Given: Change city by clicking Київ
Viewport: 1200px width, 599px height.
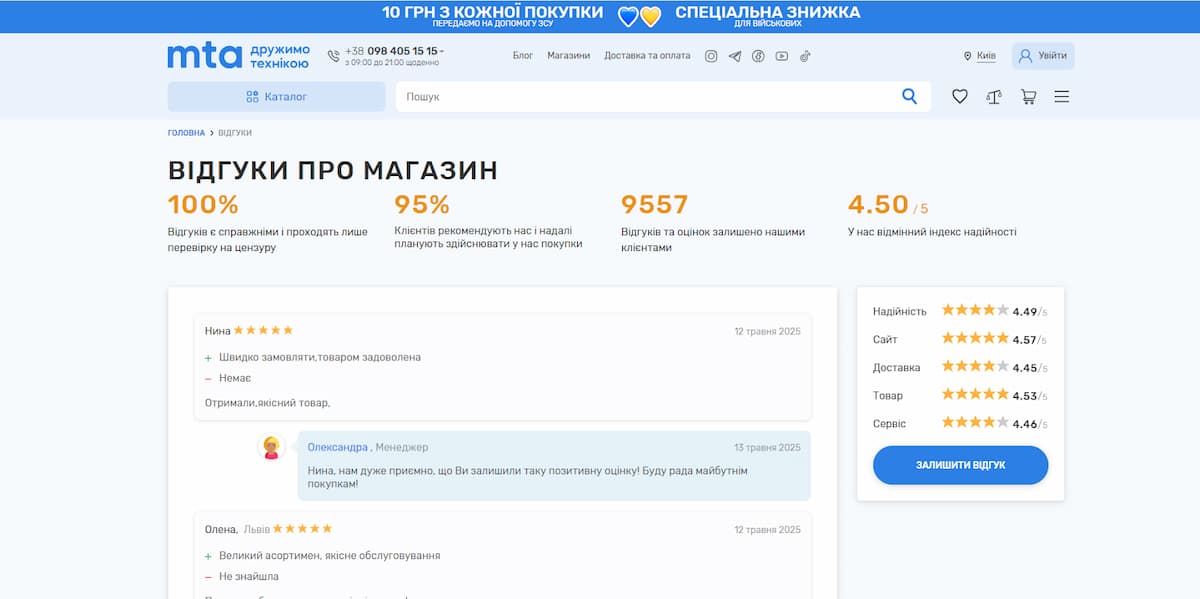Looking at the screenshot, I should 986,56.
